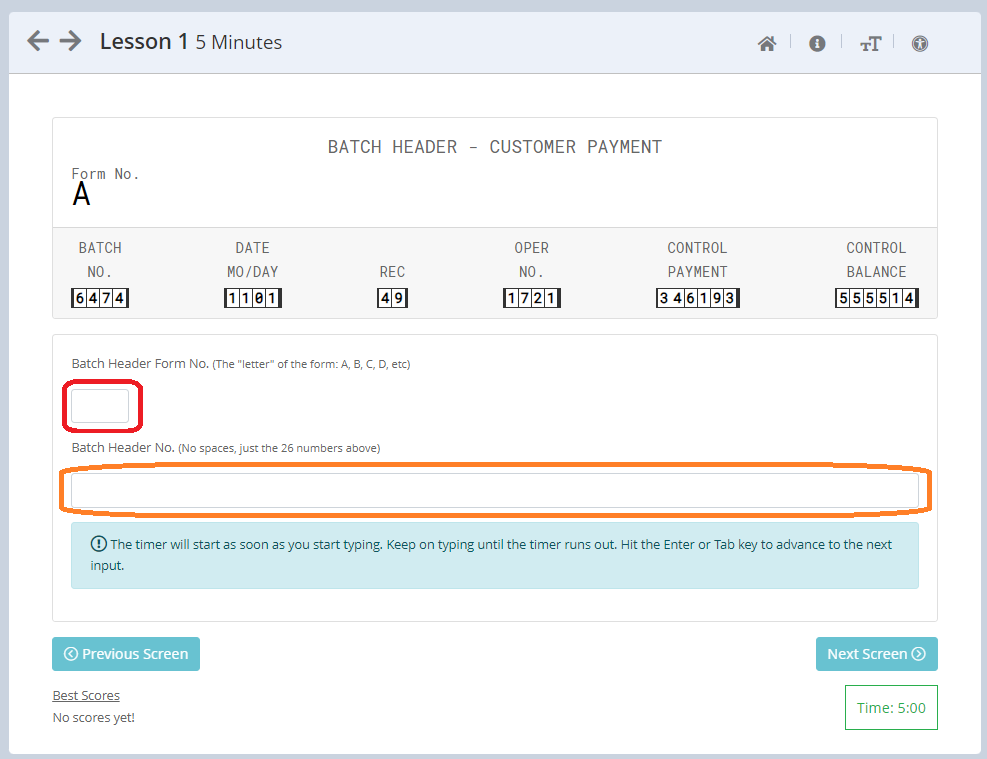Select the Date MO/DAY digits 1101

tap(252, 298)
